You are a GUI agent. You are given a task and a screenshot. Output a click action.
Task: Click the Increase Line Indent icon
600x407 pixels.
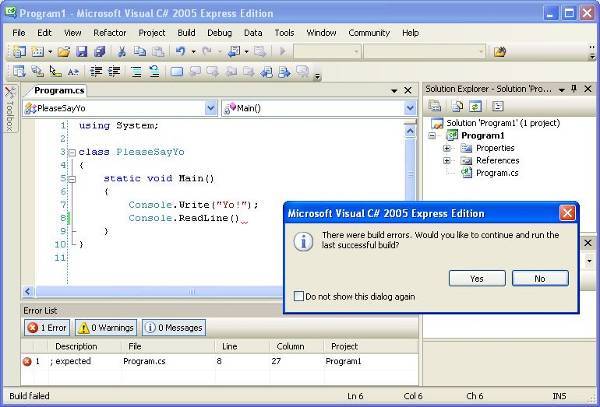point(114,71)
